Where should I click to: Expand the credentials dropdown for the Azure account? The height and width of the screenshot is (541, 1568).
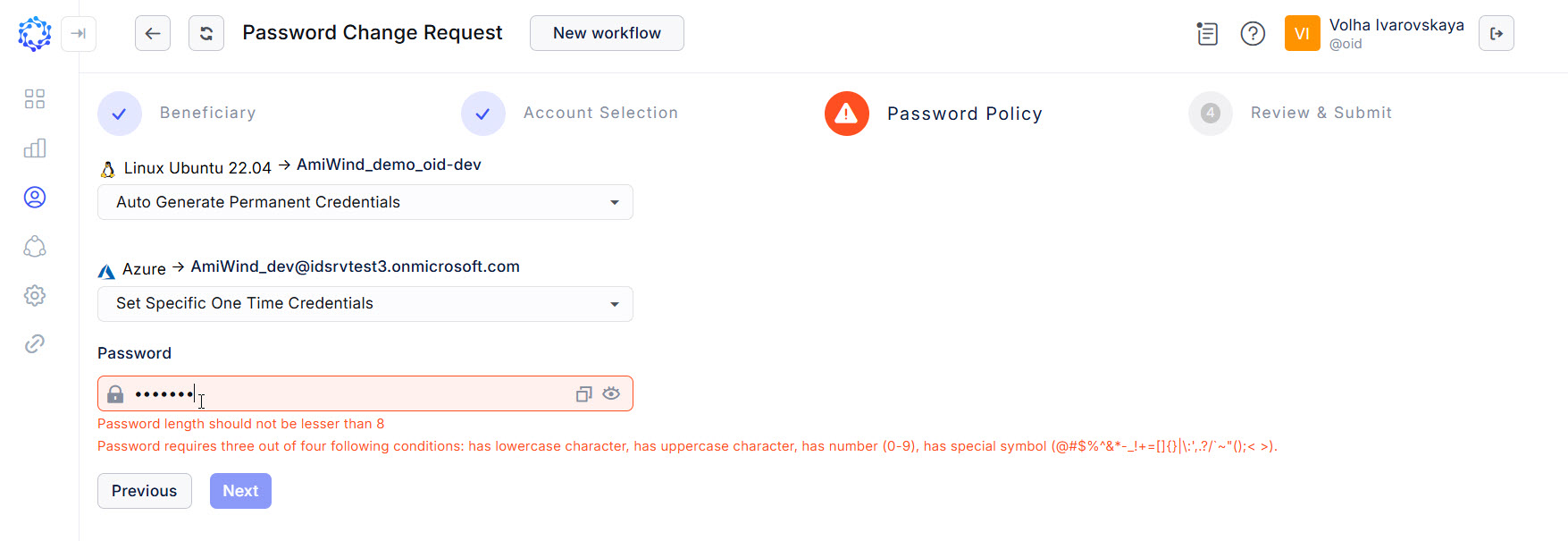click(614, 304)
